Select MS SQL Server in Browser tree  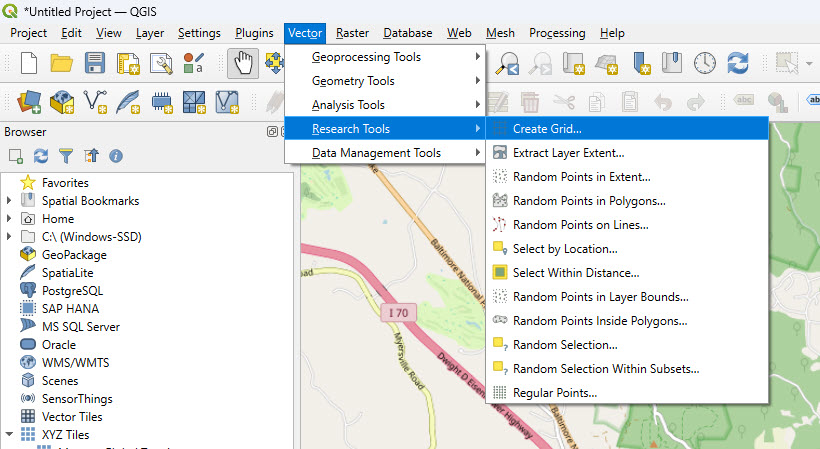point(81,327)
